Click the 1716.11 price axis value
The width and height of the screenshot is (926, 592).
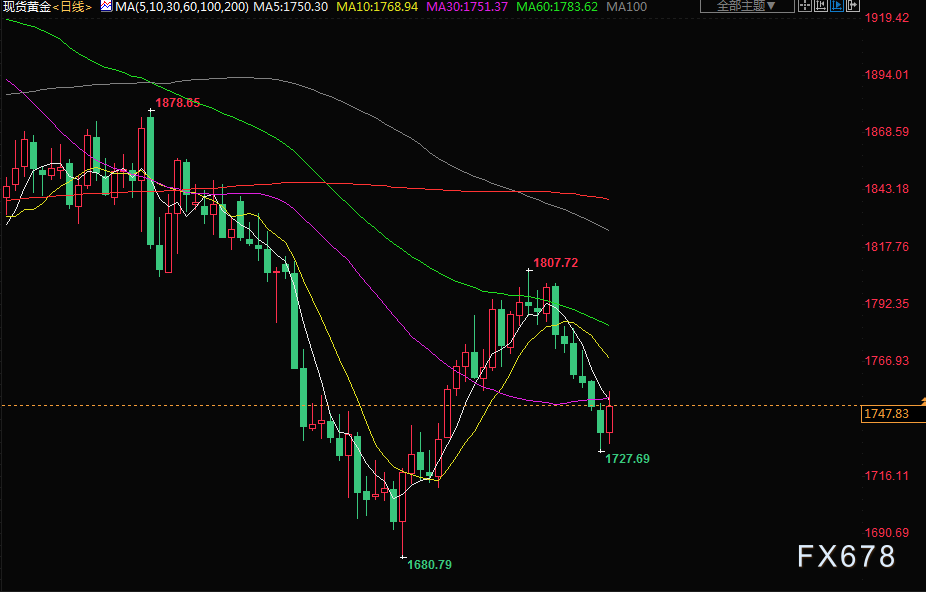tap(887, 476)
